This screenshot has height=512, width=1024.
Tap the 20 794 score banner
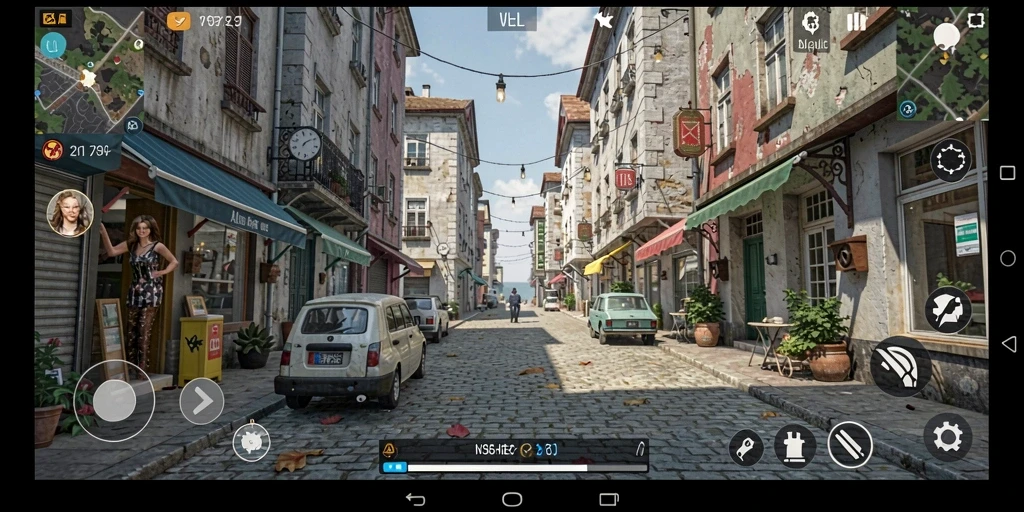tap(79, 151)
